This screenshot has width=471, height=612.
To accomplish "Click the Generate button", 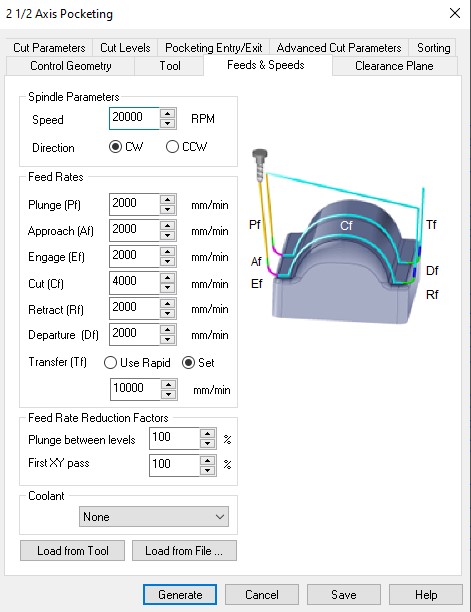I will tap(180, 594).
